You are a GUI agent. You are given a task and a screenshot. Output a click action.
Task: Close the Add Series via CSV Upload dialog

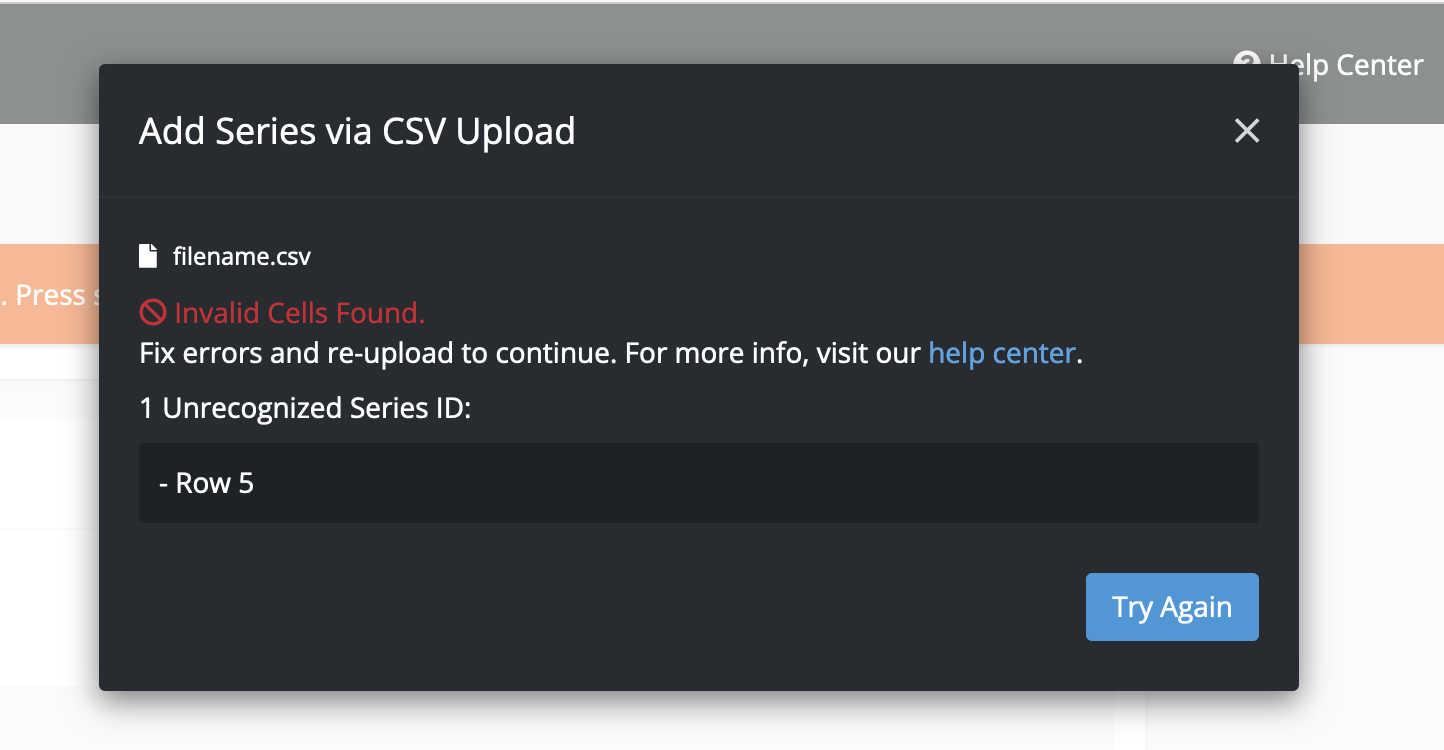click(x=1246, y=131)
